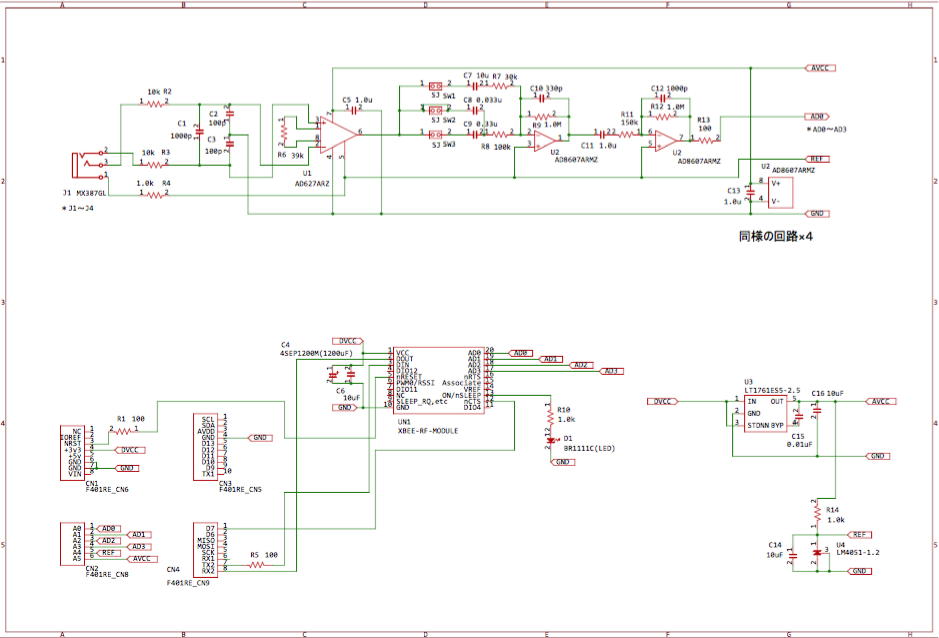Click the U2 op-amp with output pin 1
The width and height of the screenshot is (939, 638).
544,141
